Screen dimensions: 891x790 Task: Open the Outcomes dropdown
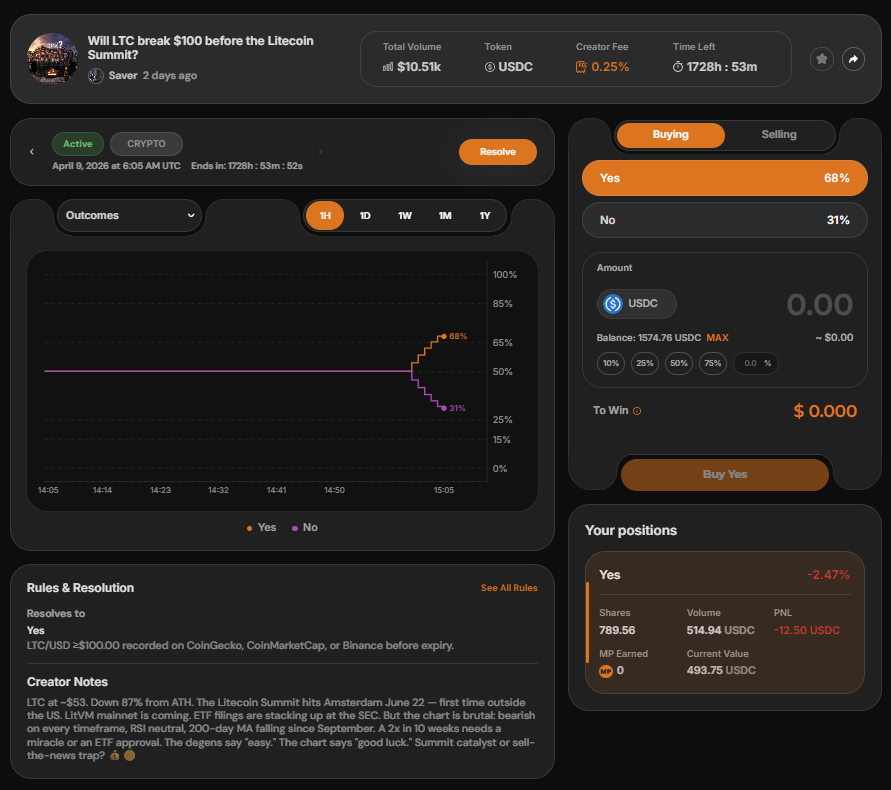pos(130,215)
